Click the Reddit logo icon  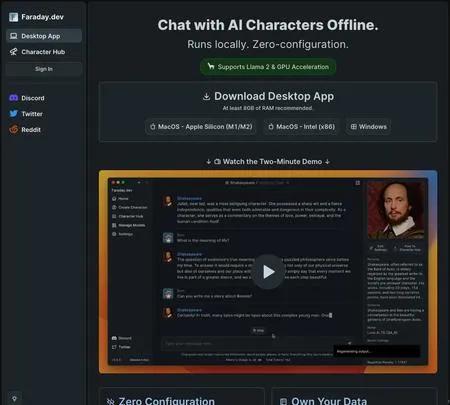[13, 129]
